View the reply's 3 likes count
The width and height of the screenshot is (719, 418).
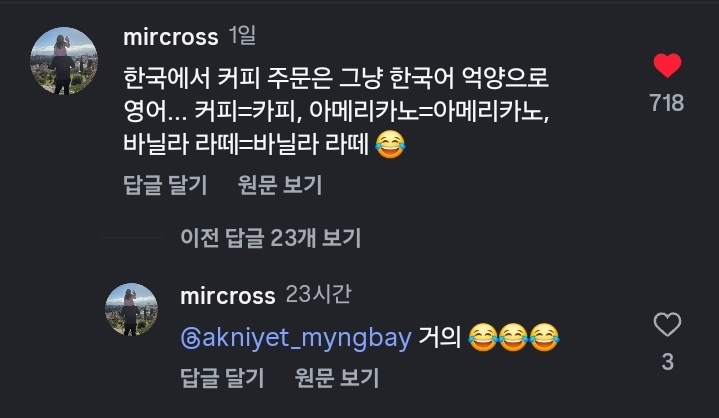coord(666,361)
